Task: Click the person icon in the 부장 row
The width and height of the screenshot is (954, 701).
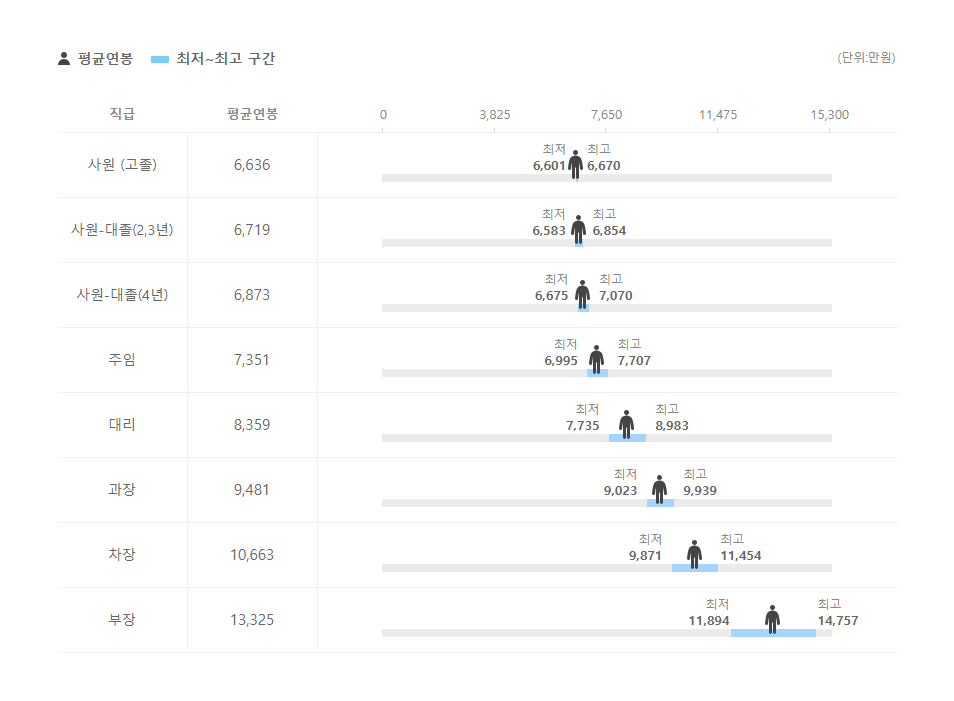Action: pyautogui.click(x=773, y=619)
